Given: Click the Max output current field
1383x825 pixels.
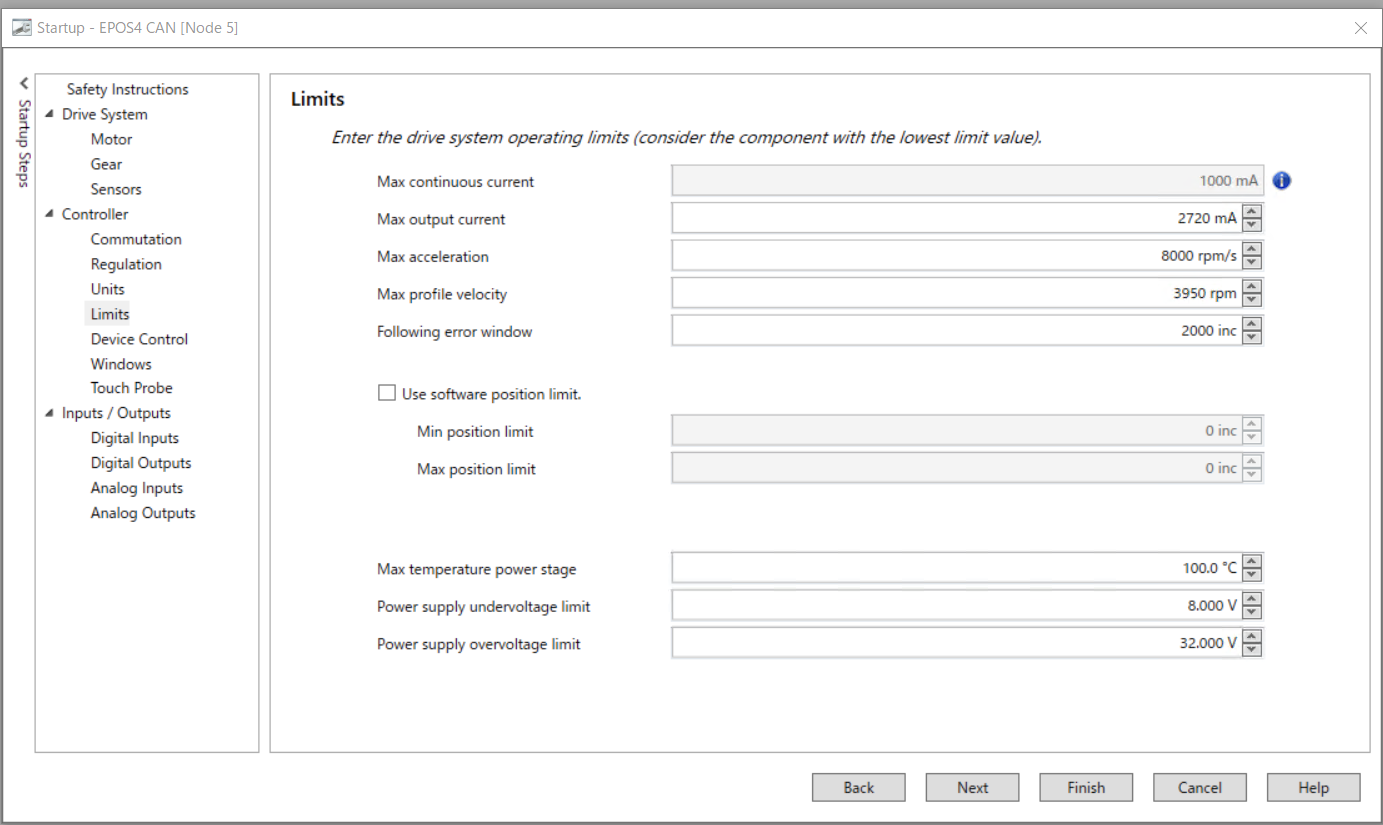Looking at the screenshot, I should (957, 218).
